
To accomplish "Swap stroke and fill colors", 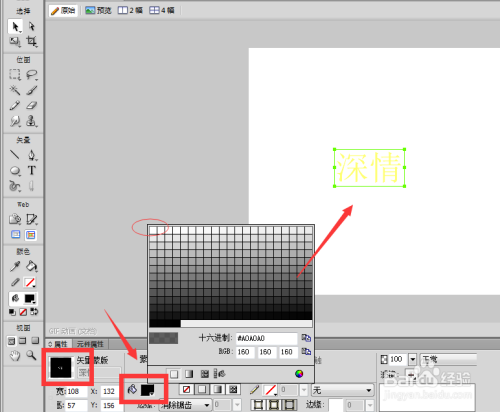I will (34, 312).
